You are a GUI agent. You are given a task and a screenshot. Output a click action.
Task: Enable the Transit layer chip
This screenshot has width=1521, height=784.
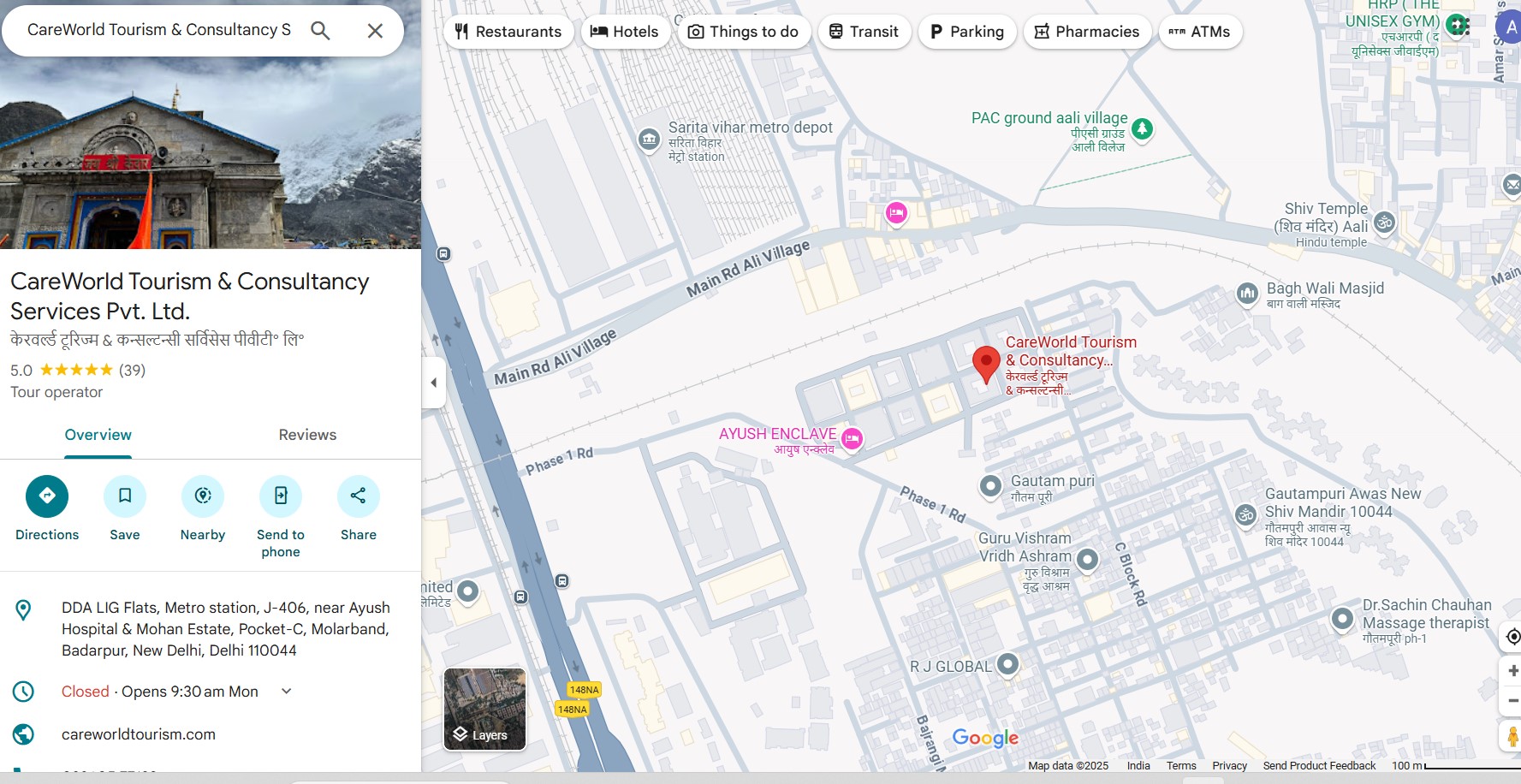tap(864, 31)
